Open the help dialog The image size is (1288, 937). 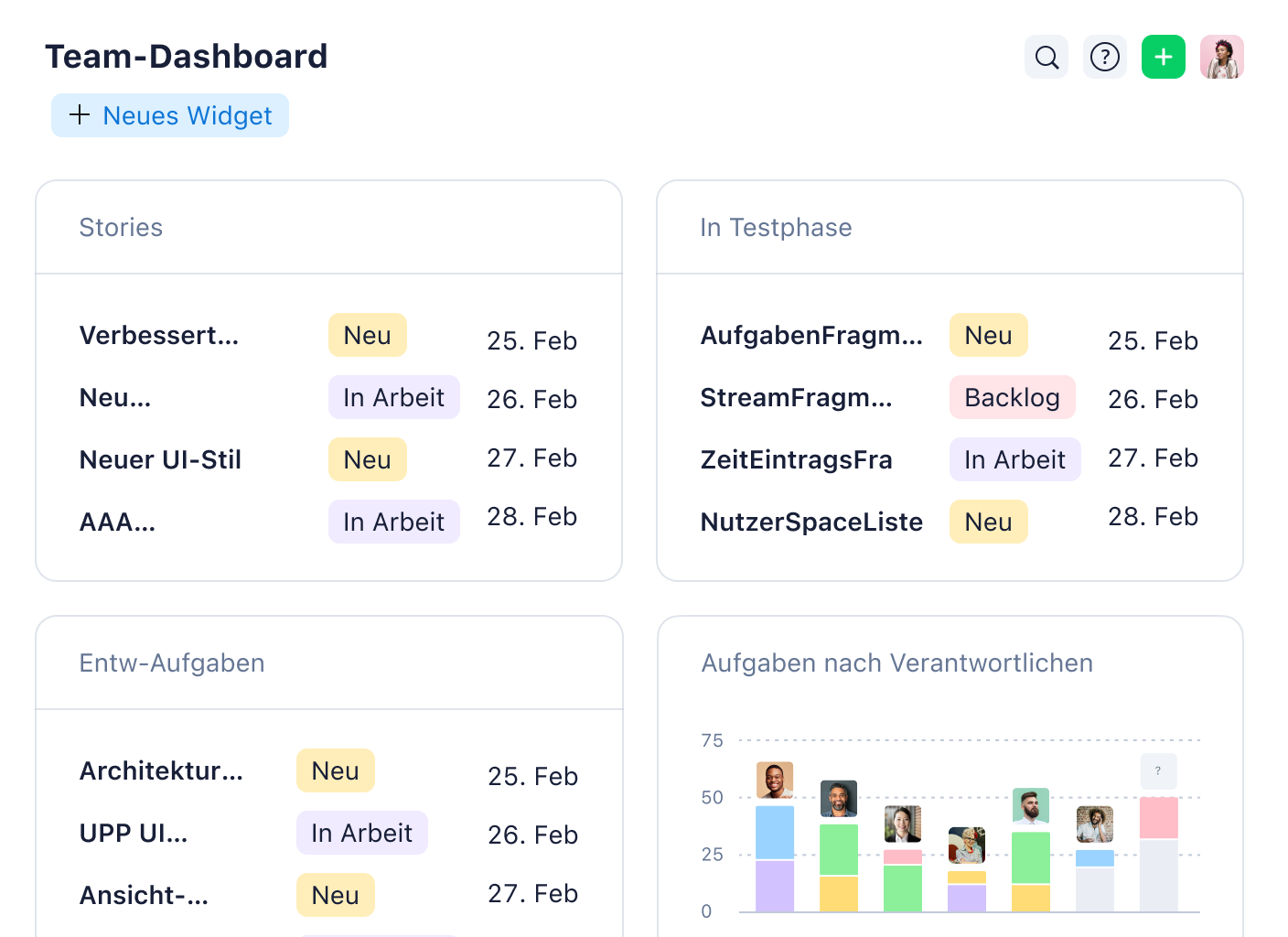tap(1104, 57)
